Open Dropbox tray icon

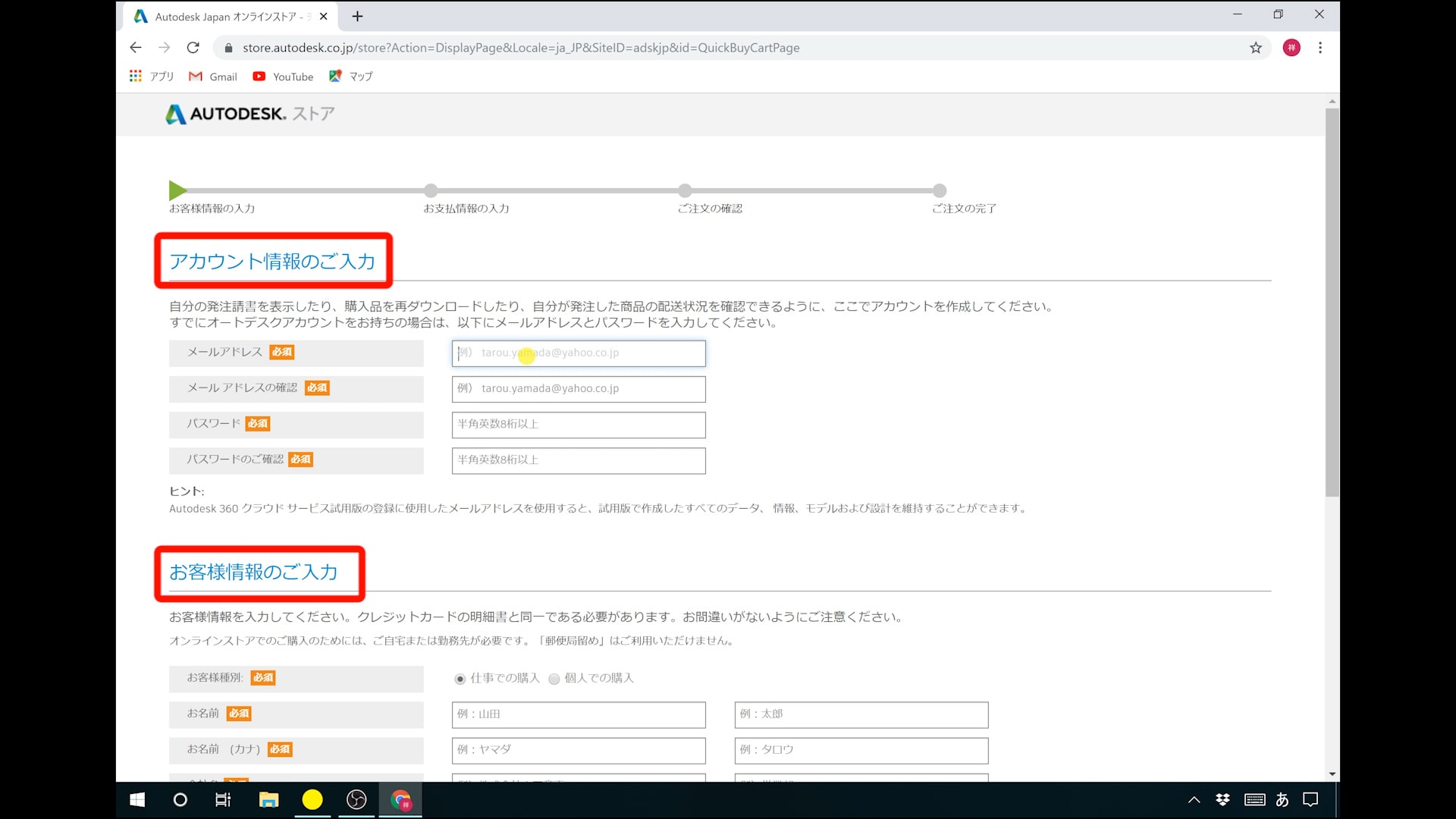(x=1222, y=799)
